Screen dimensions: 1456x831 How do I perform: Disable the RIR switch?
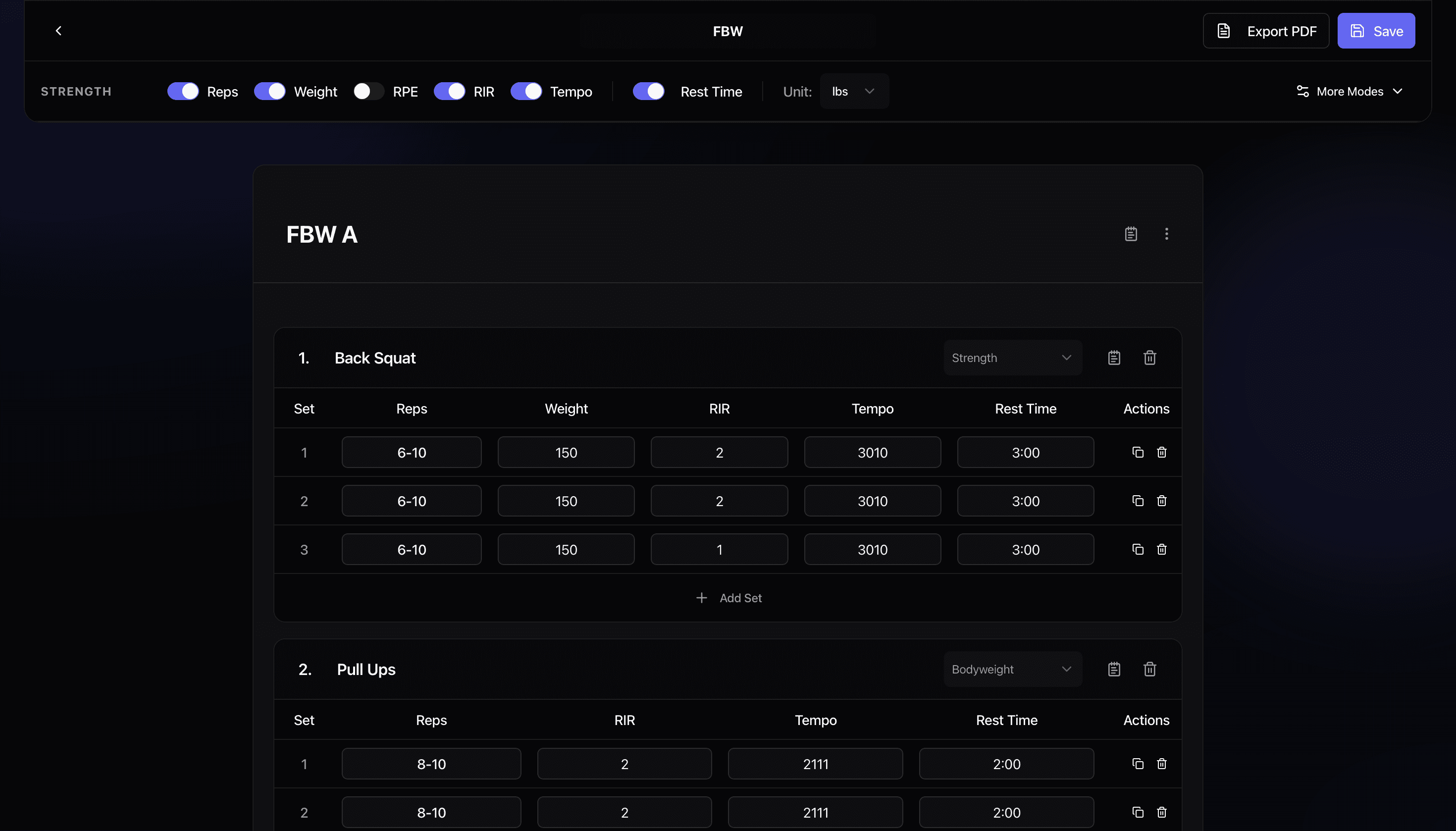pos(449,91)
